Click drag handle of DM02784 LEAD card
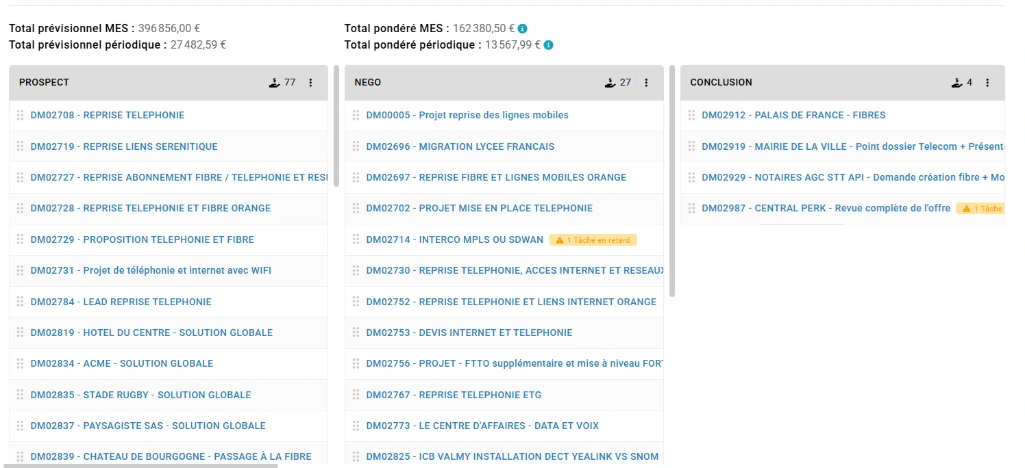 pos(20,302)
